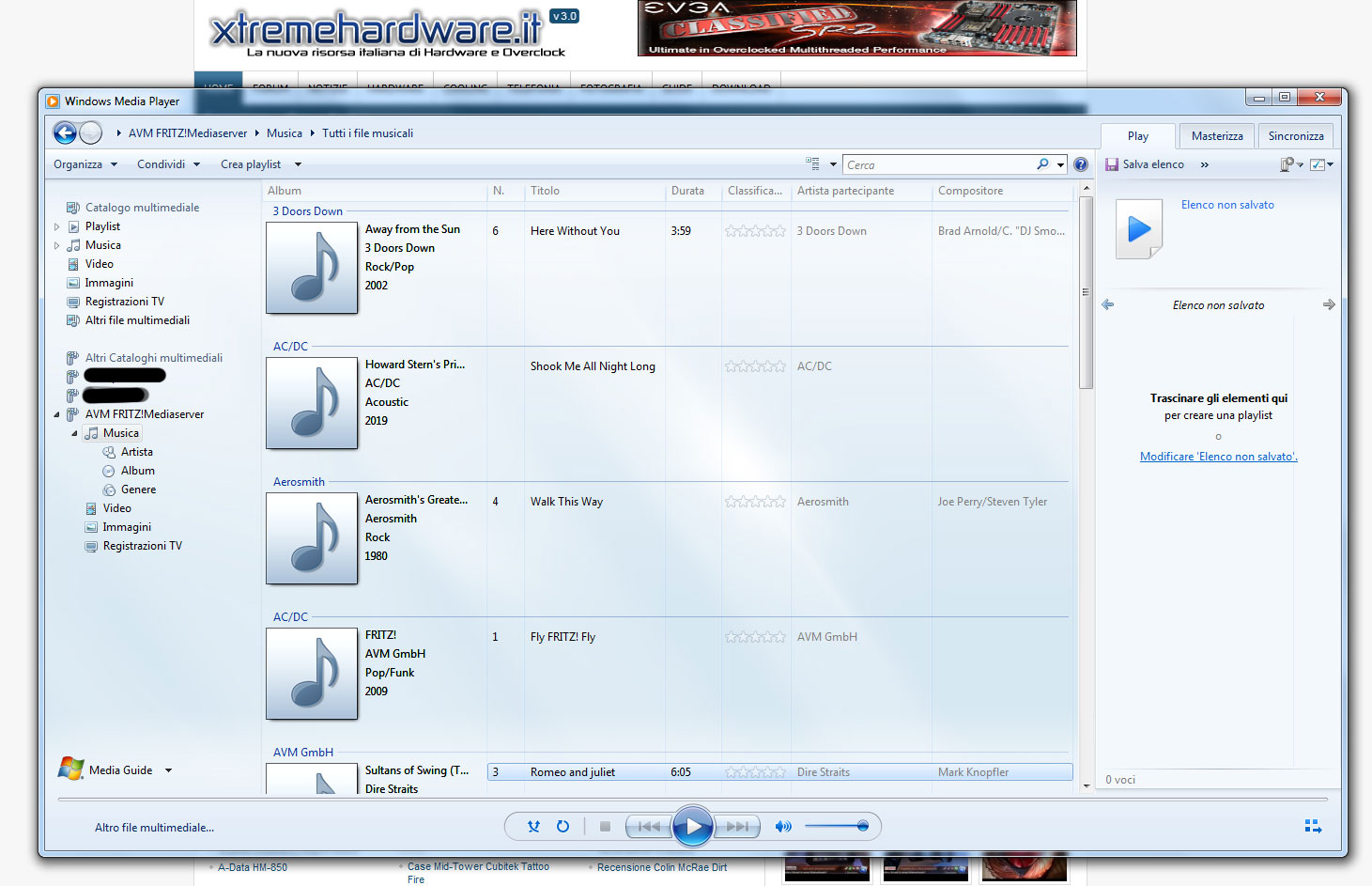The width and height of the screenshot is (1372, 886).
Task: Switch to the Masterizza tab
Action: [x=1216, y=136]
